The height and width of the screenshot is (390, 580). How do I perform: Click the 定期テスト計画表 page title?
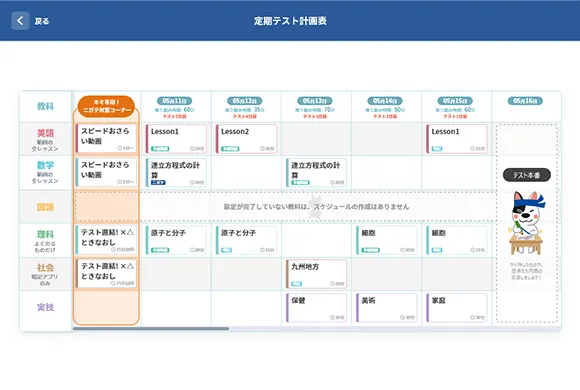pyautogui.click(x=290, y=21)
